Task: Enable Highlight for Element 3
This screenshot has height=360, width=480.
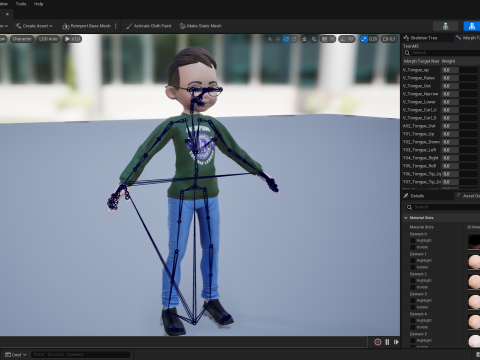Action: tap(413, 300)
